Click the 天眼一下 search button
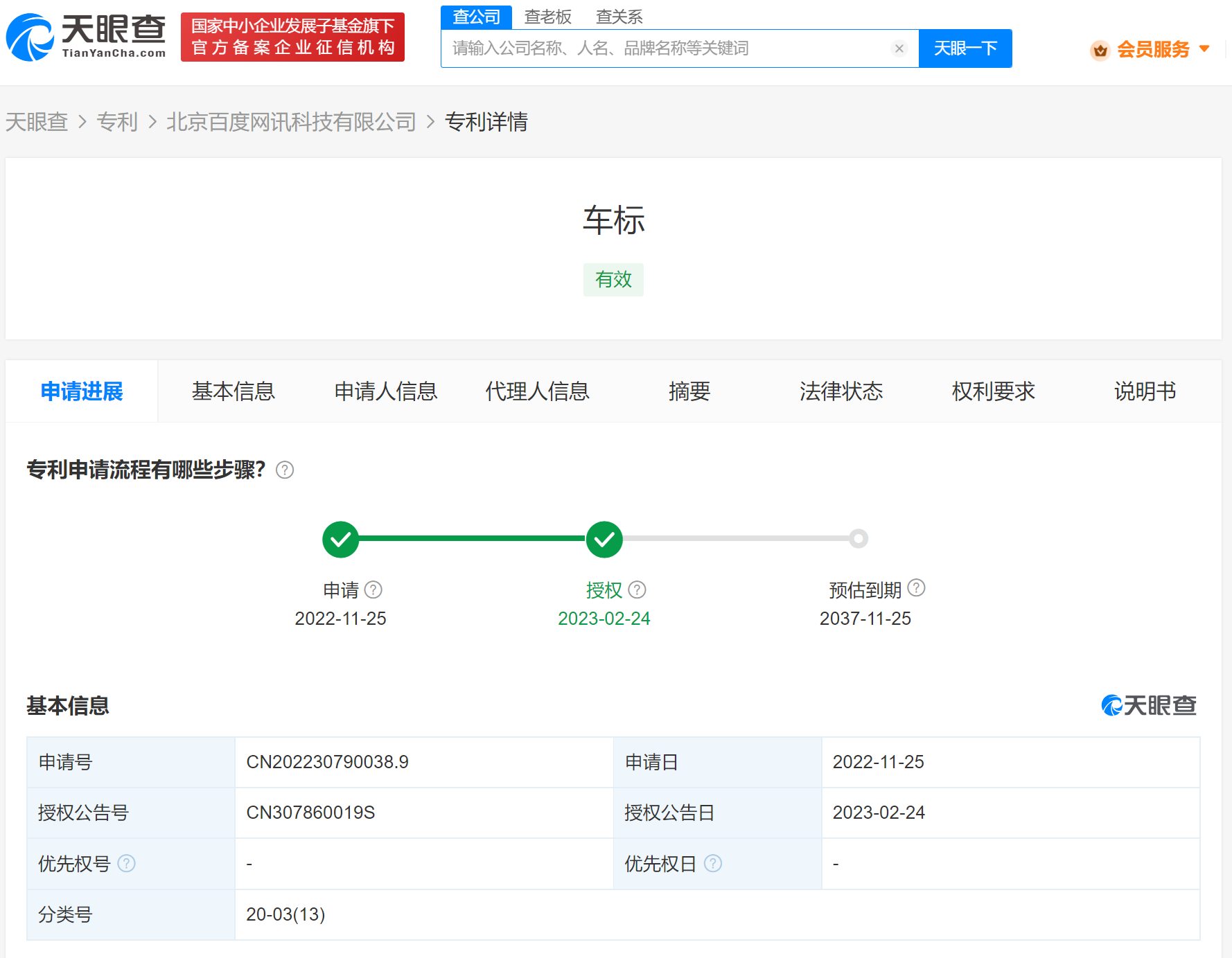 pos(965,48)
